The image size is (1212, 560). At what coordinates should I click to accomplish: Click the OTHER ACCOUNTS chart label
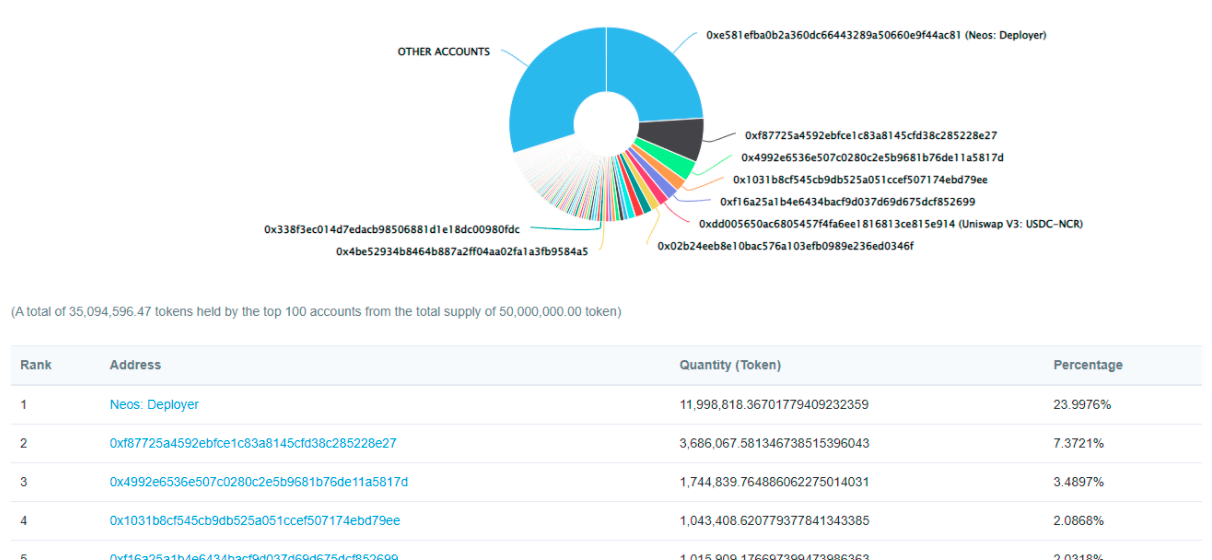tap(443, 52)
